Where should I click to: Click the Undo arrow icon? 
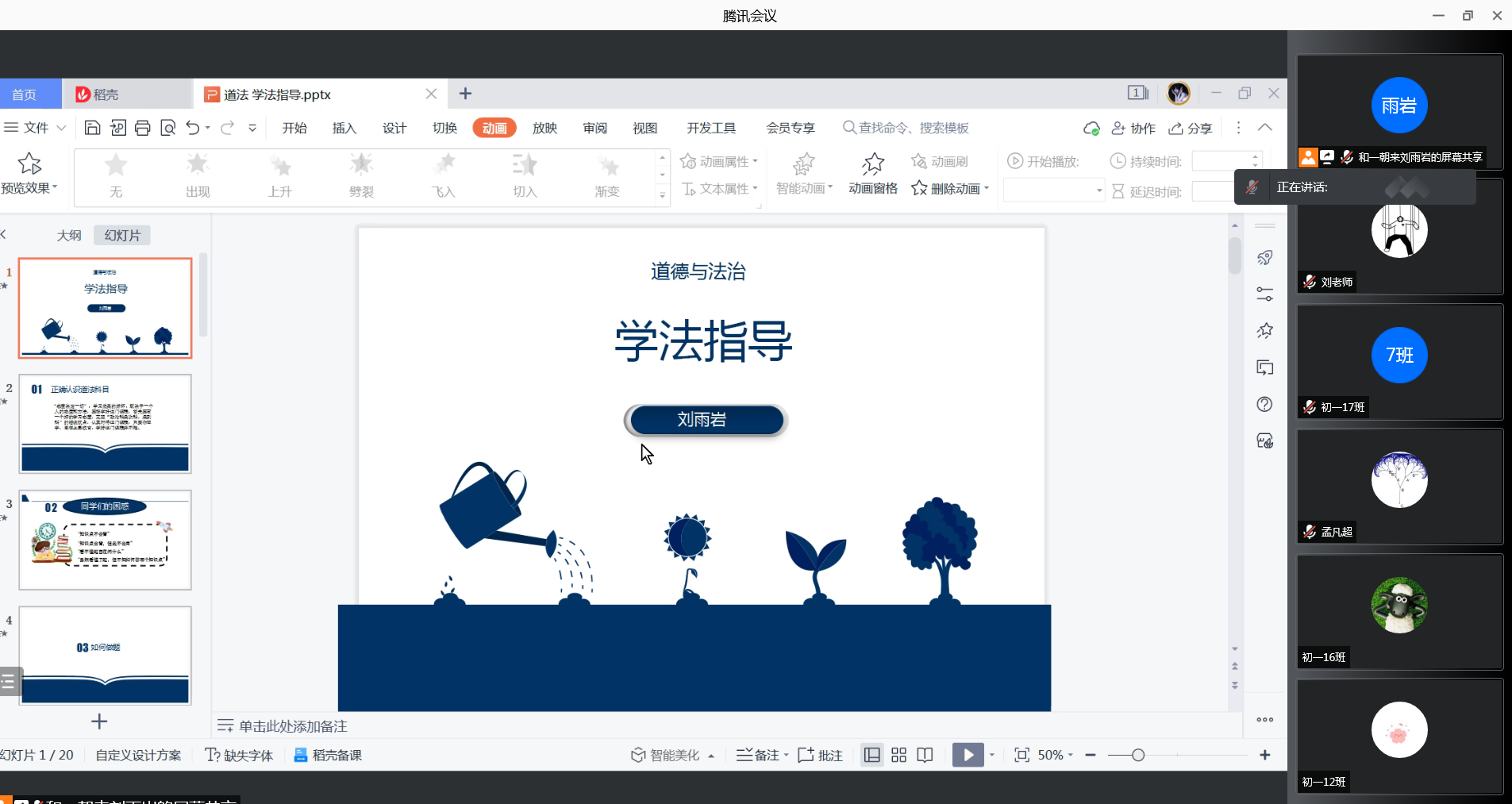click(193, 128)
